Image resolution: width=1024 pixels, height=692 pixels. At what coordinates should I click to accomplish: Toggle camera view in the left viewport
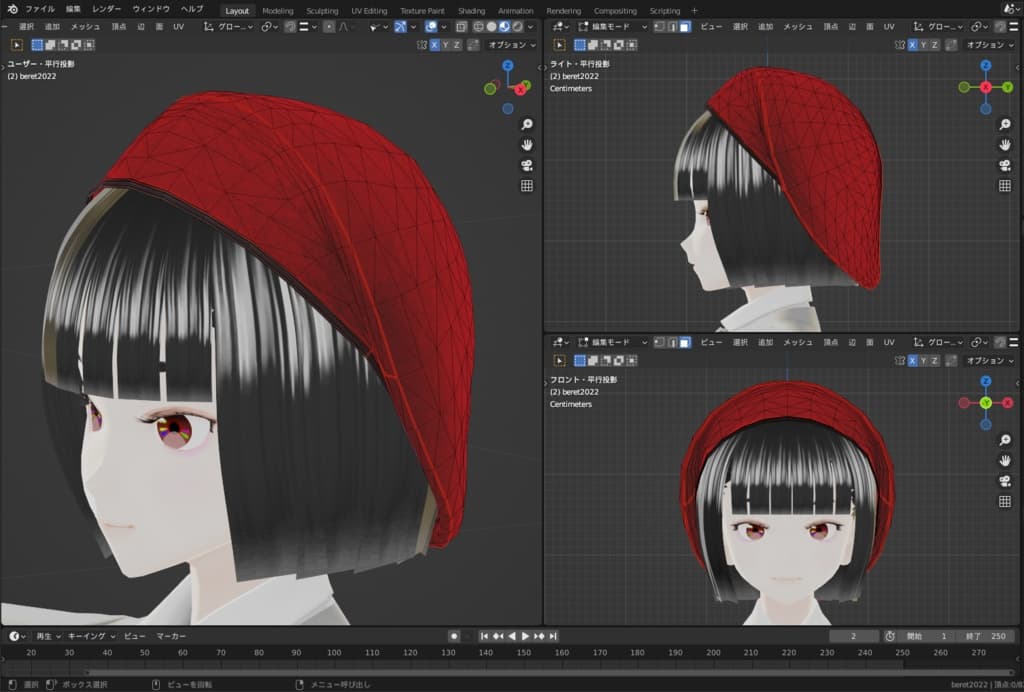point(527,165)
